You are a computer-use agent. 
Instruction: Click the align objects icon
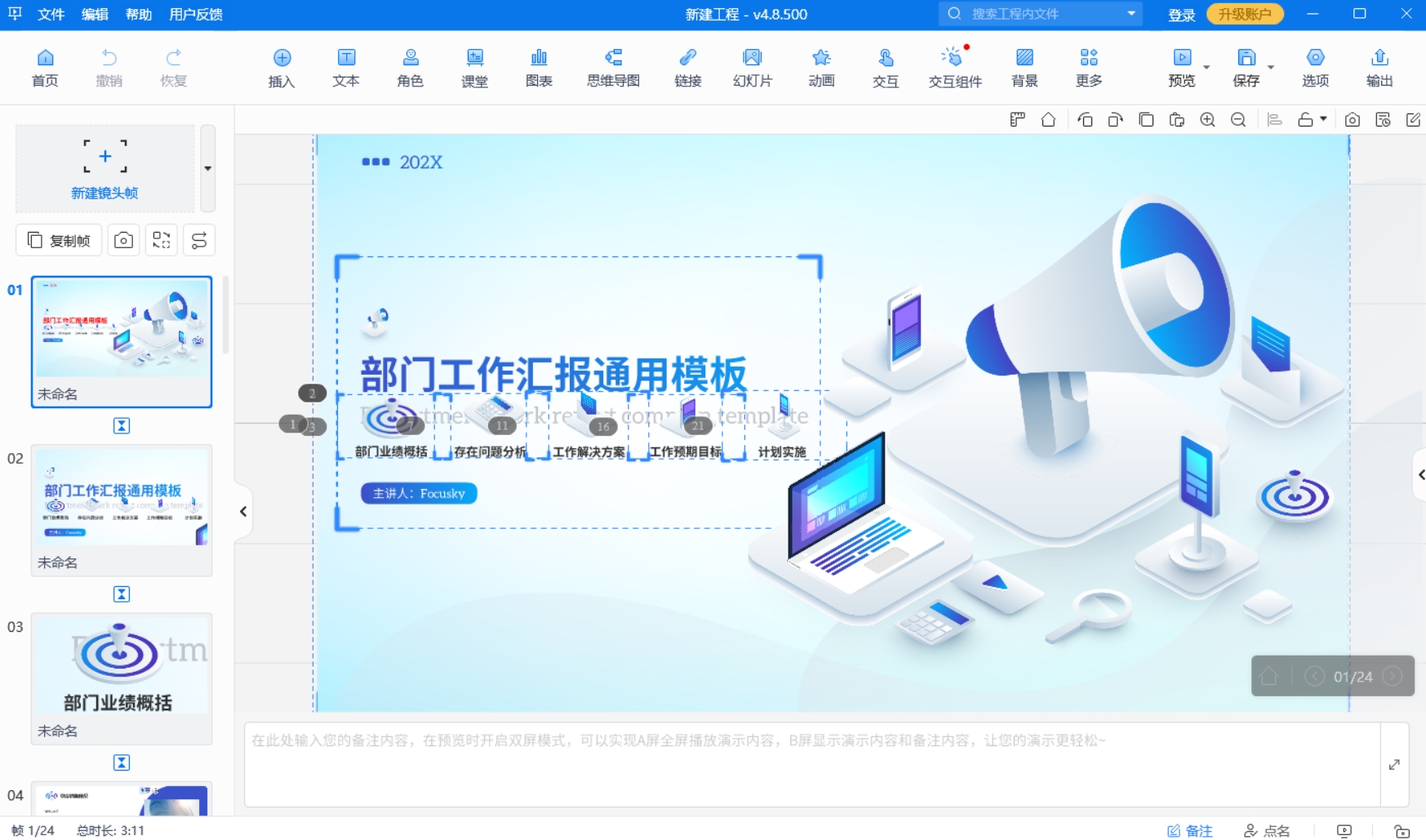click(x=1274, y=120)
